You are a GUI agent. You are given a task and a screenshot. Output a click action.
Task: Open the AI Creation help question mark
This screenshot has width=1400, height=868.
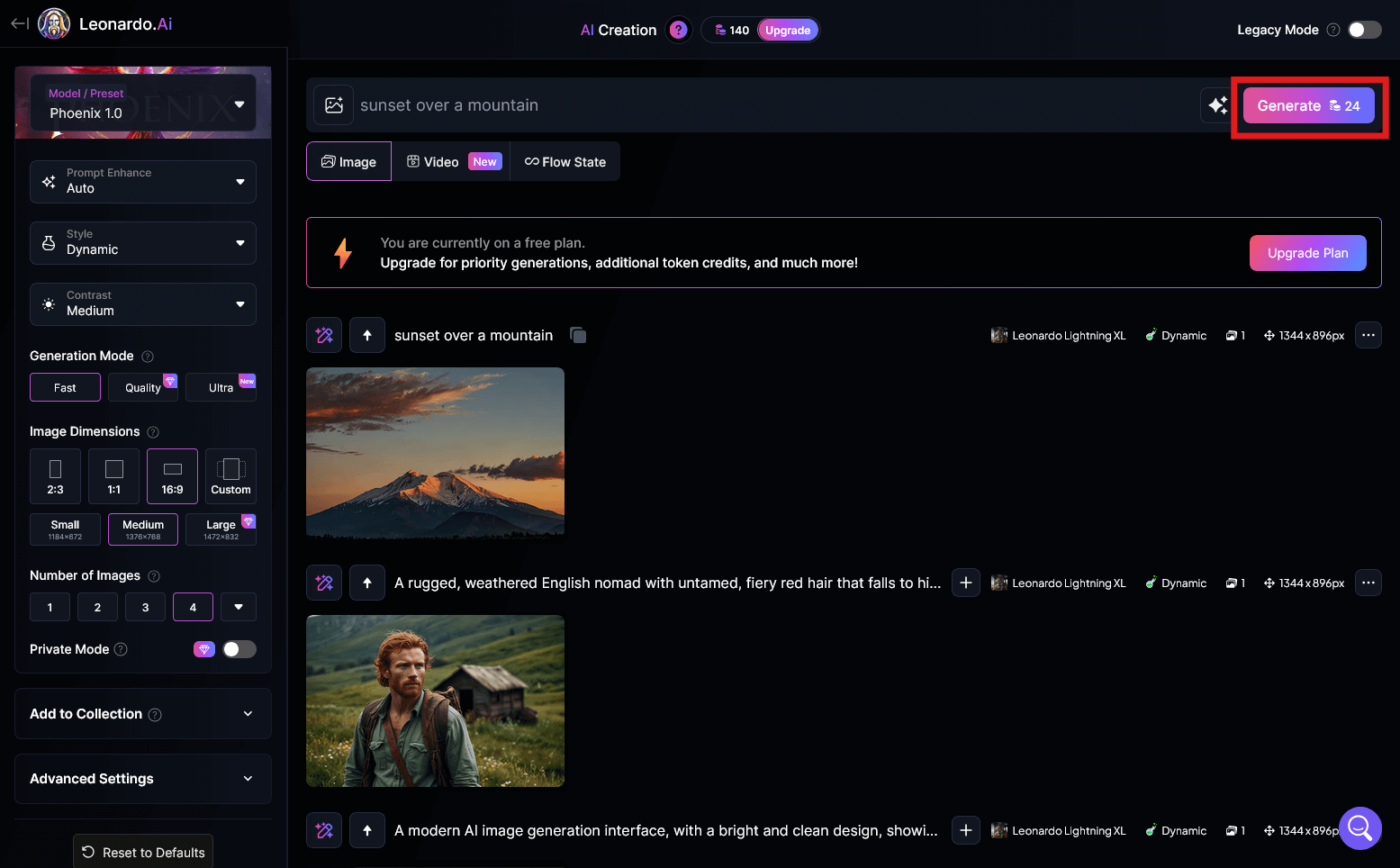point(679,30)
